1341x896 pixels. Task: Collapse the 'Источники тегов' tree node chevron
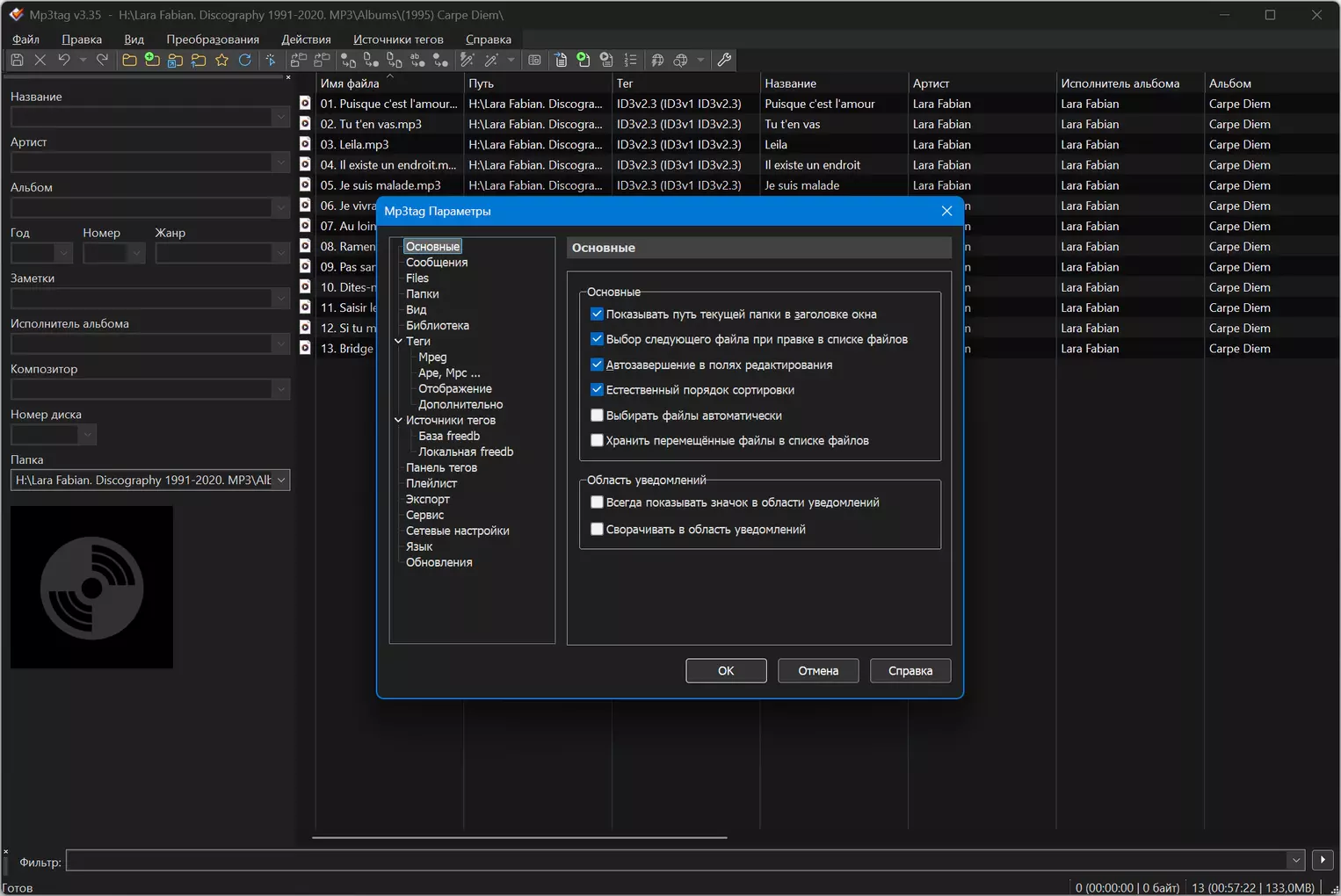(x=398, y=420)
